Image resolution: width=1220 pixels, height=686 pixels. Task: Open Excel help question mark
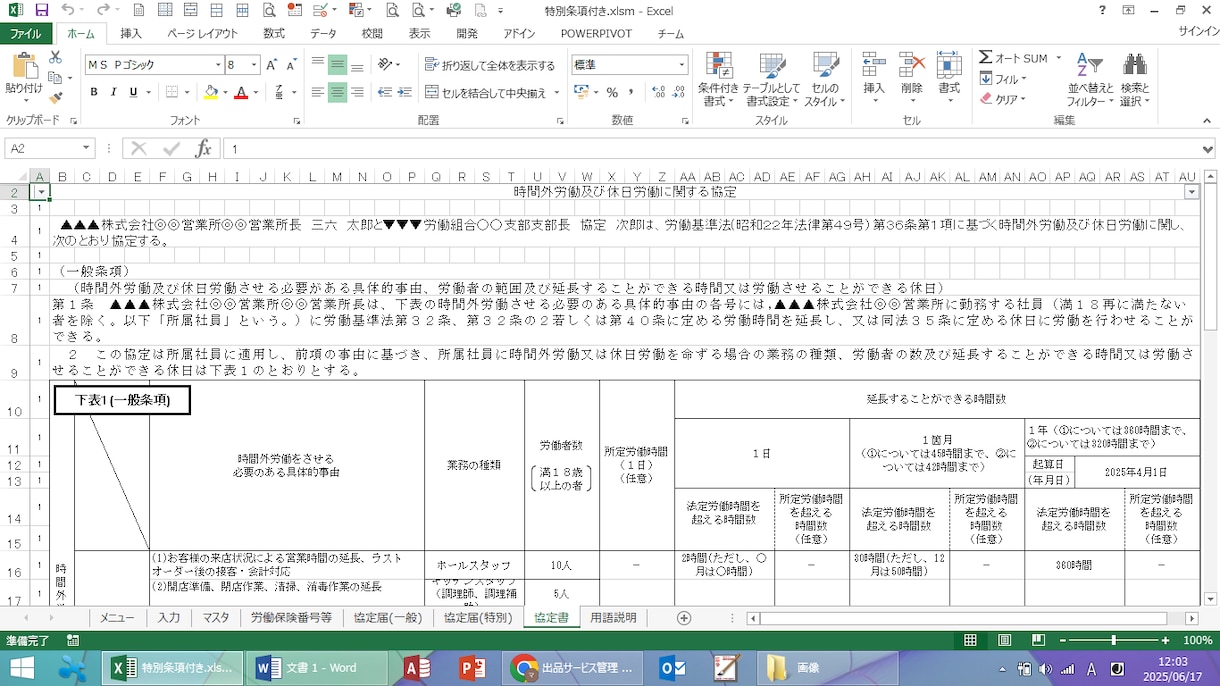click(1102, 10)
